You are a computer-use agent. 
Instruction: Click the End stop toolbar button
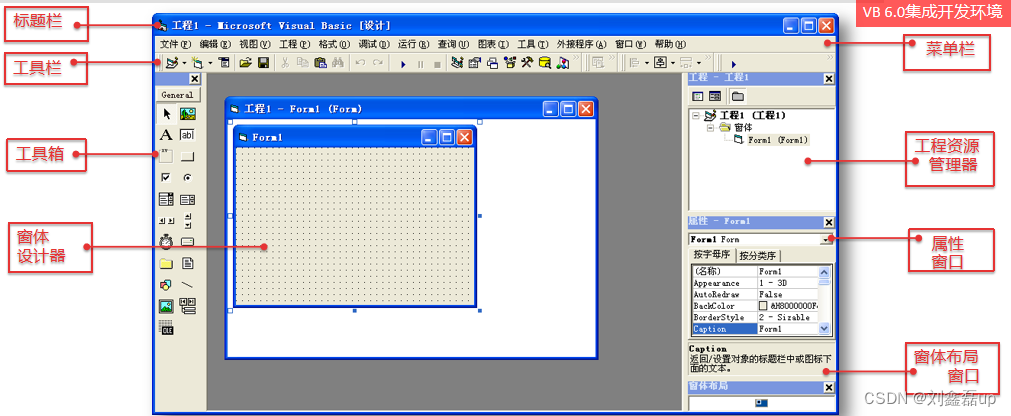[437, 64]
